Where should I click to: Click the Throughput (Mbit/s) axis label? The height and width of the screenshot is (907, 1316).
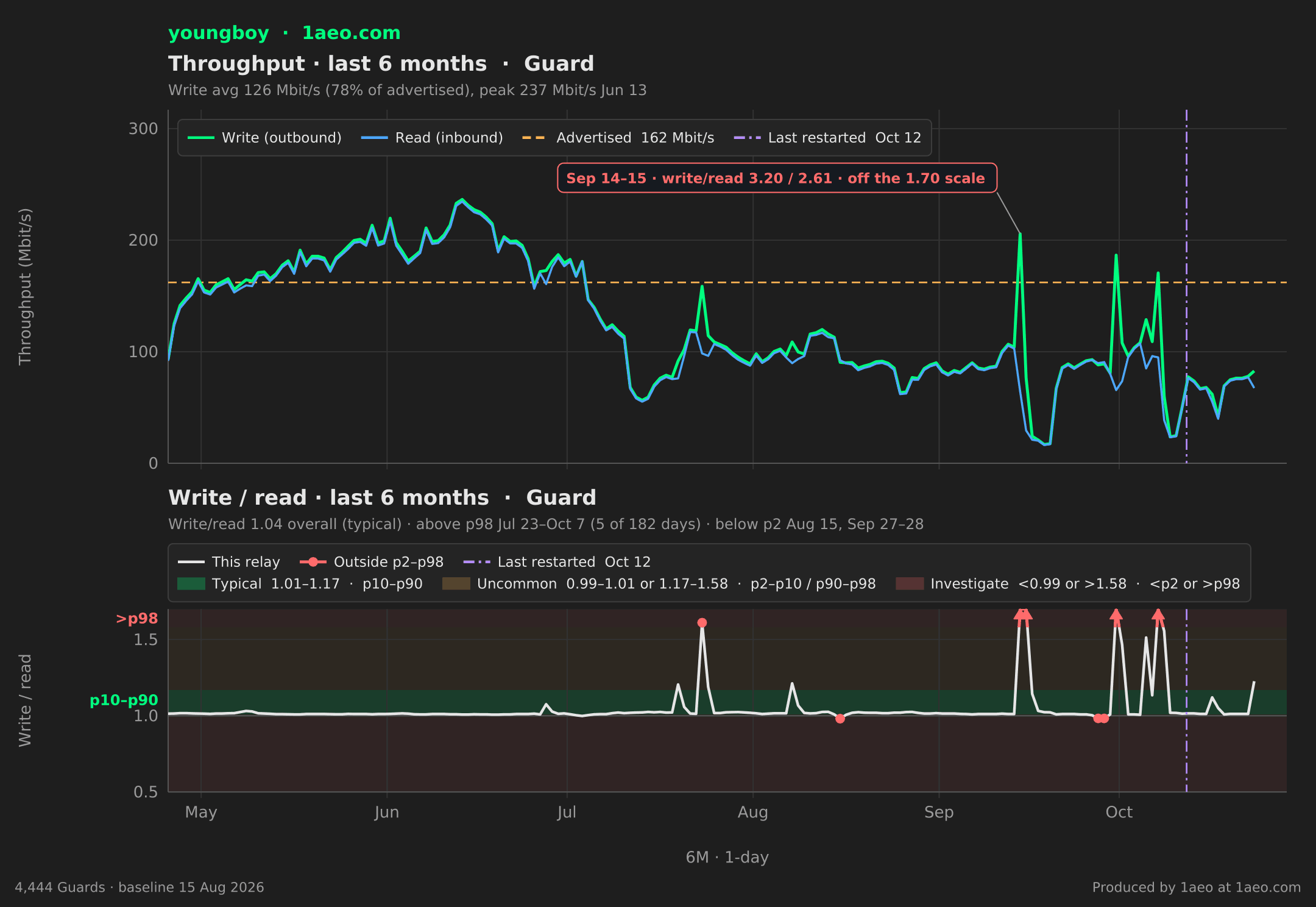[25, 286]
